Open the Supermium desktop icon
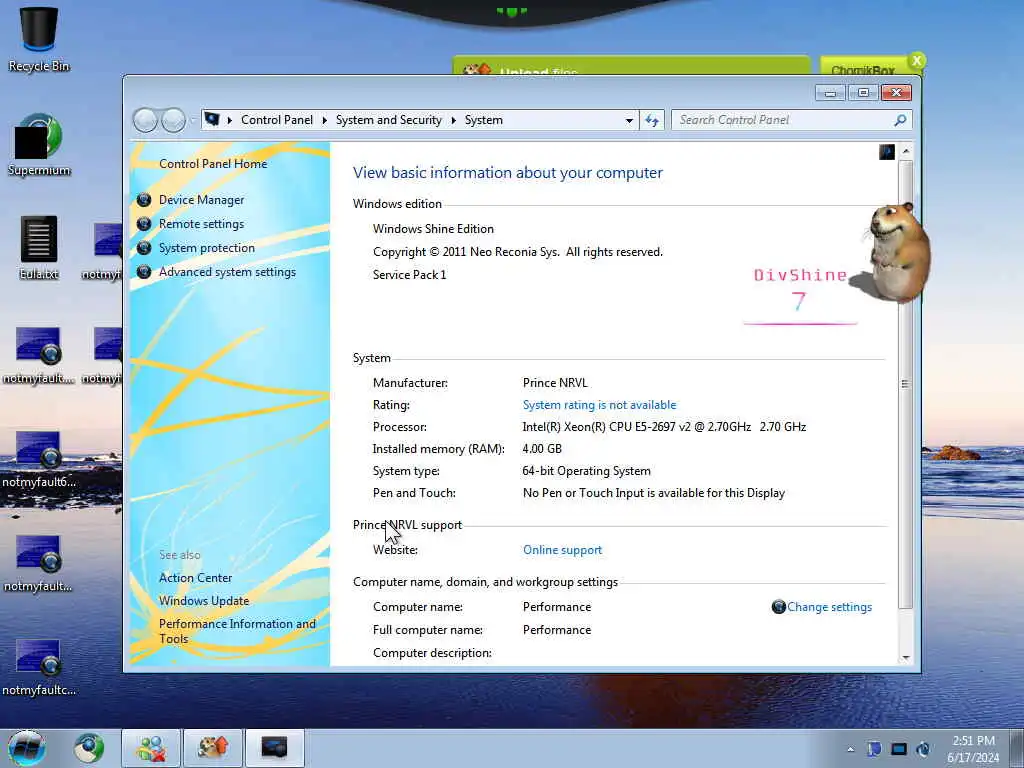The height and width of the screenshot is (768, 1024). (x=39, y=145)
